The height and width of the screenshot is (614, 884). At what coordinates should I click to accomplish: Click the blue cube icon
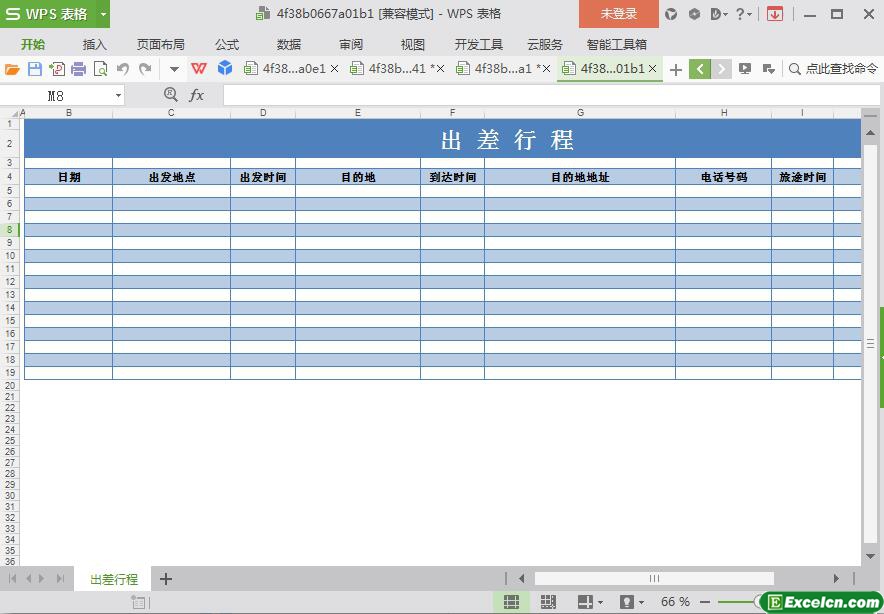[x=225, y=69]
